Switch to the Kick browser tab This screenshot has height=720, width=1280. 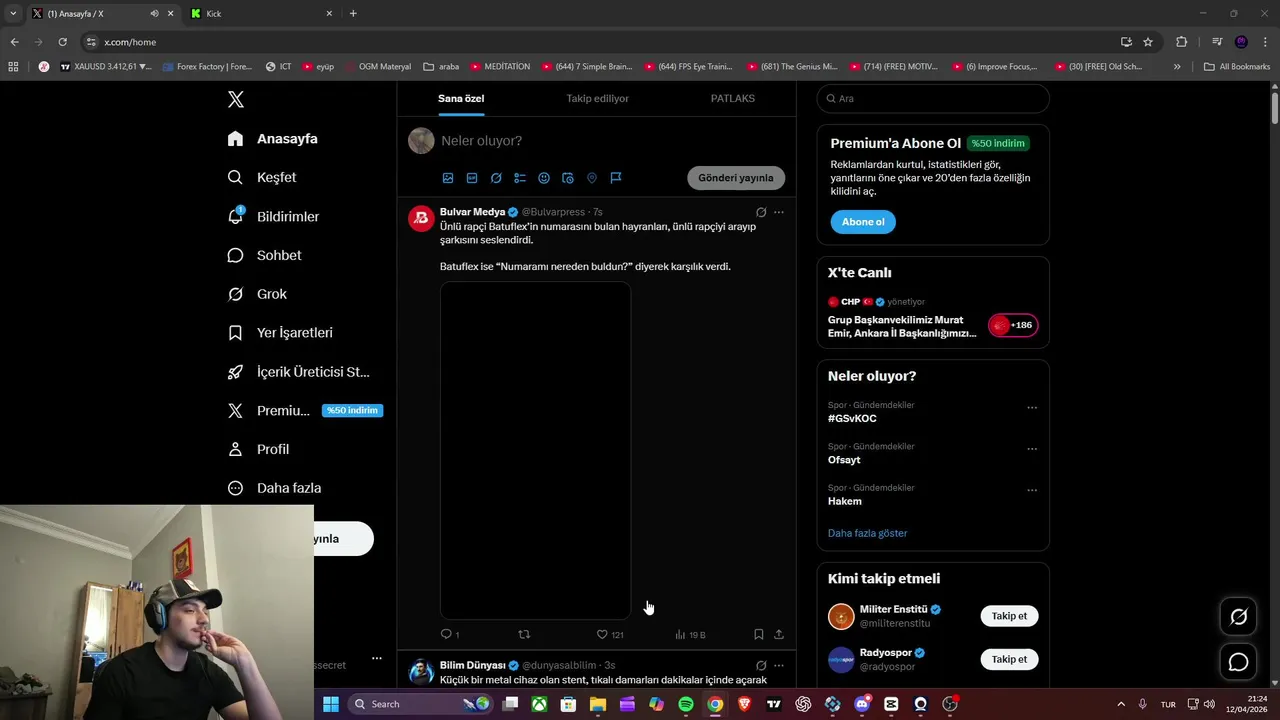[x=262, y=13]
